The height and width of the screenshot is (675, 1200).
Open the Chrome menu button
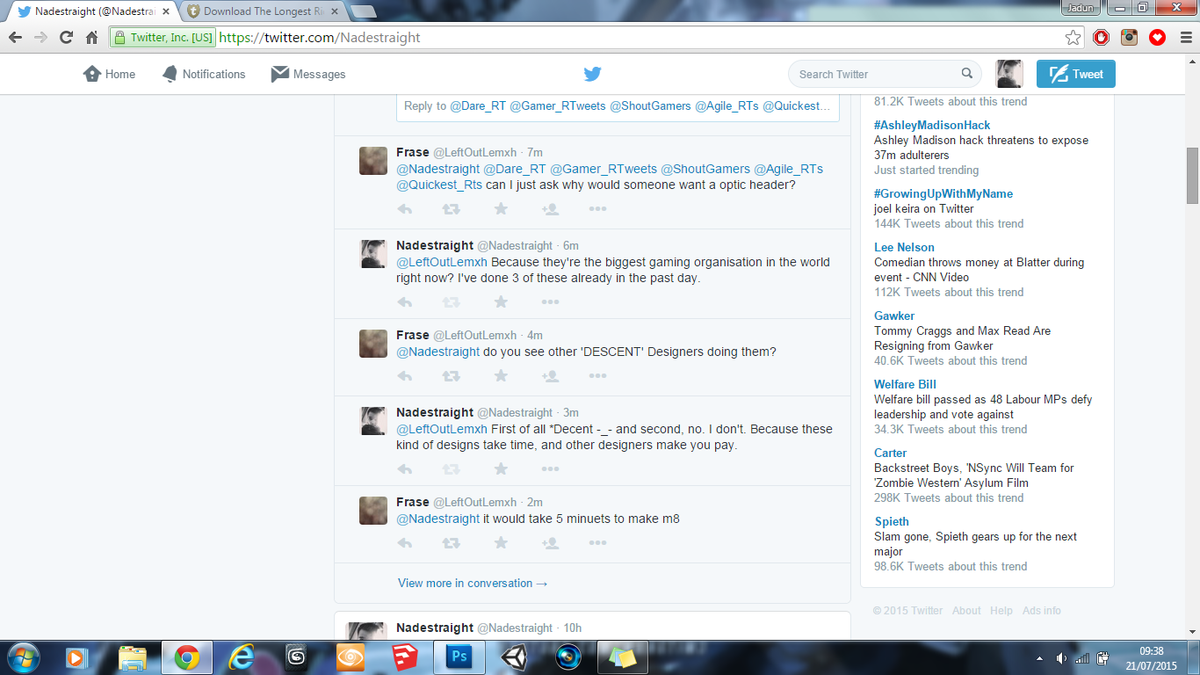[x=1185, y=38]
